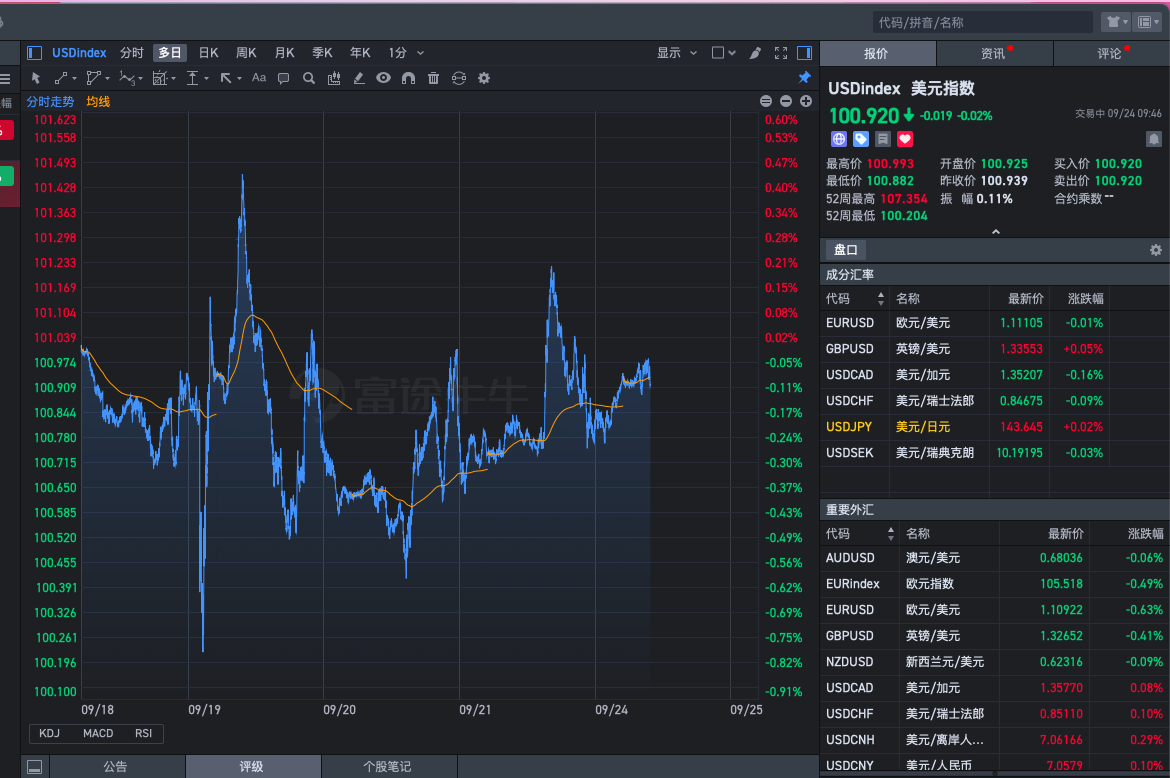
Task: Switch to 周K chart view
Action: coord(246,53)
